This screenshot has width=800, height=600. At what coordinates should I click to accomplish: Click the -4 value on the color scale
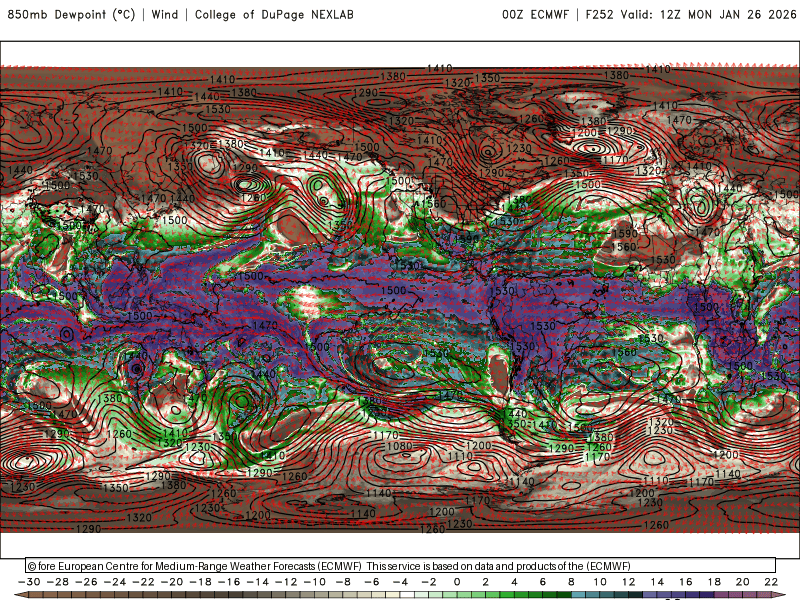tap(401, 582)
